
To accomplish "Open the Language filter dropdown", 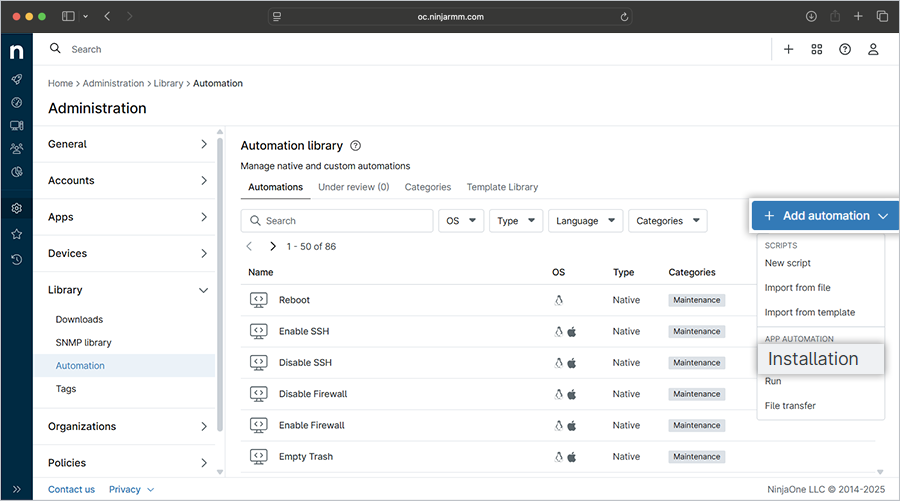I will pos(585,221).
